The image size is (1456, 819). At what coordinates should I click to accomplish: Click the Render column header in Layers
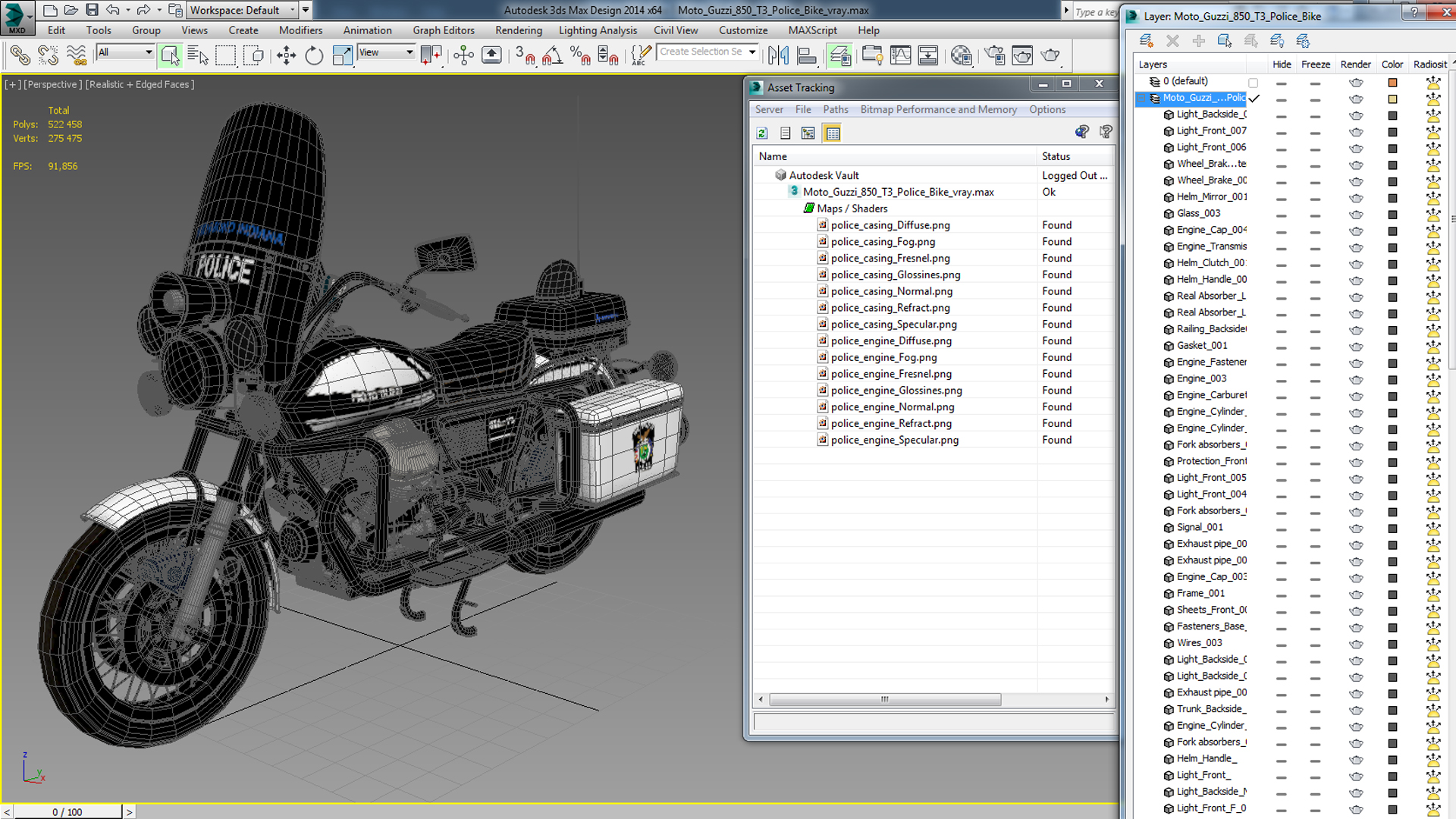1355,64
